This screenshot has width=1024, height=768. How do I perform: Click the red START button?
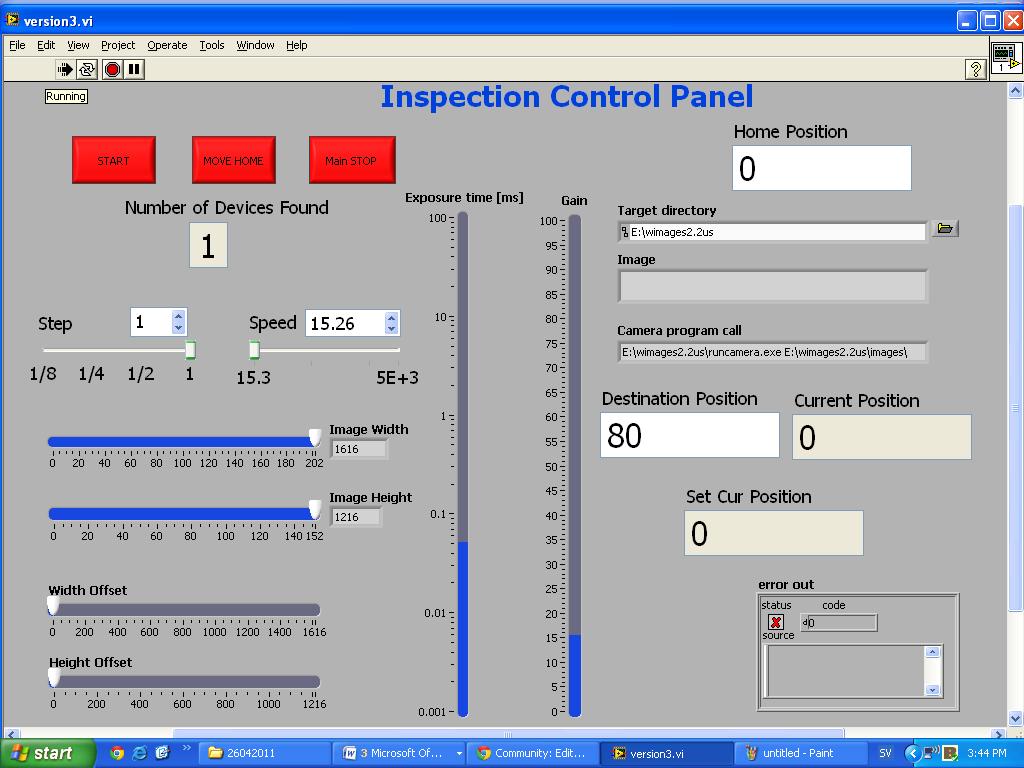pos(114,160)
